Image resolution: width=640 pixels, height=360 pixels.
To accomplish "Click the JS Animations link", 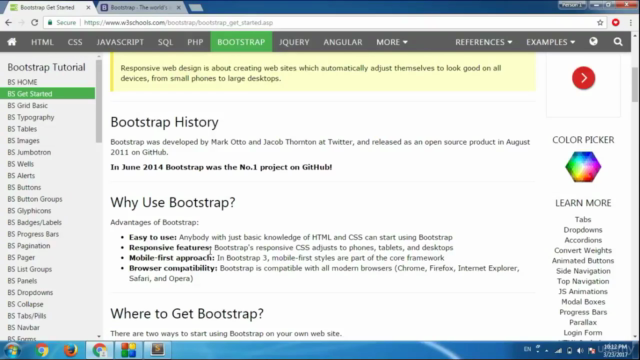I will [583, 291].
